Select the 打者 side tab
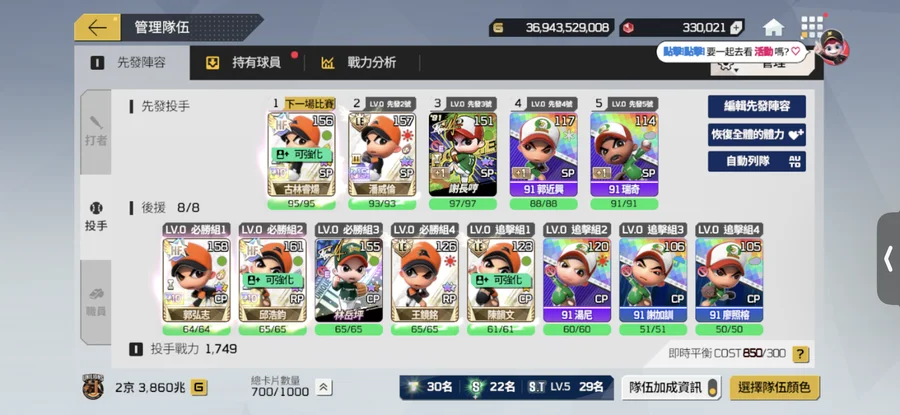 (x=96, y=131)
